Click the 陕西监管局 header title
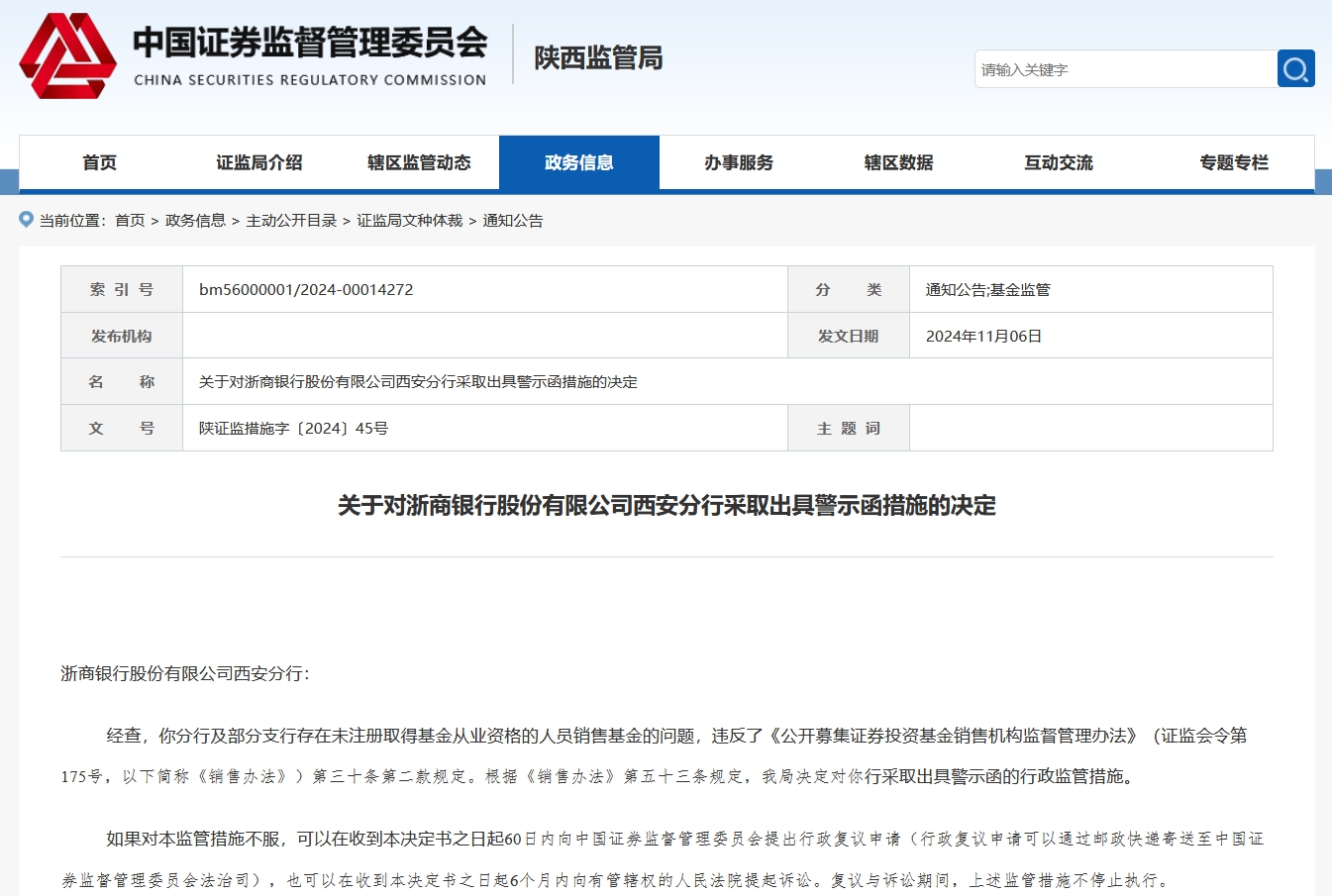Viewport: 1332px width, 896px height. coord(598,57)
